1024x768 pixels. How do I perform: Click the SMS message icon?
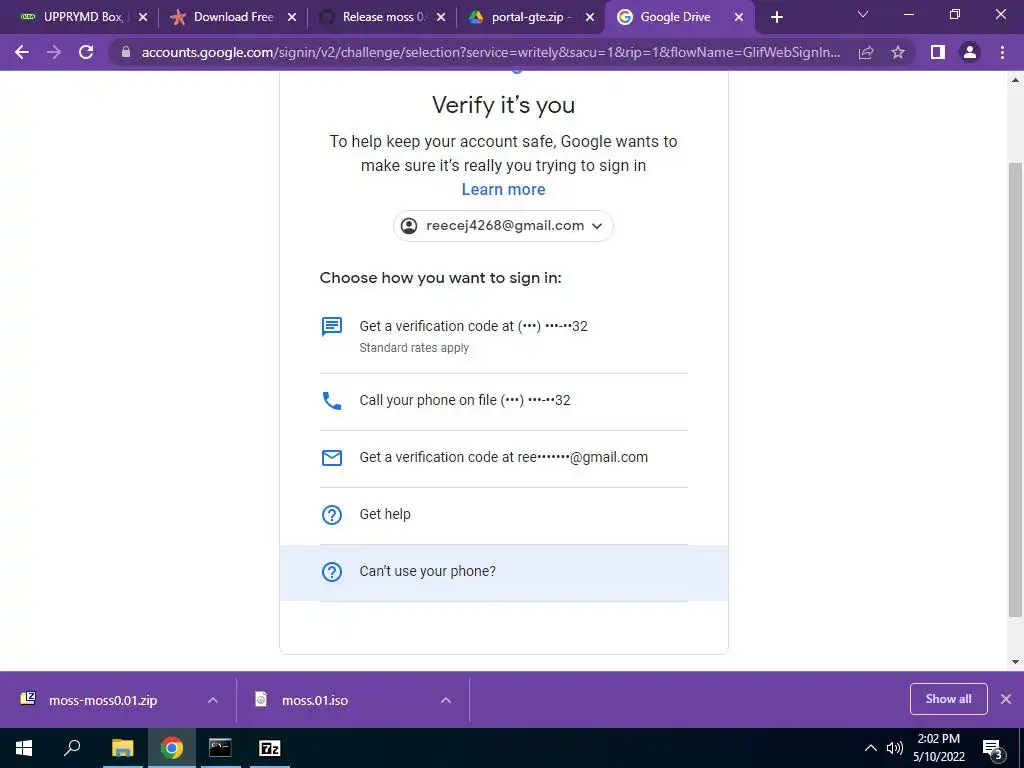[332, 327]
